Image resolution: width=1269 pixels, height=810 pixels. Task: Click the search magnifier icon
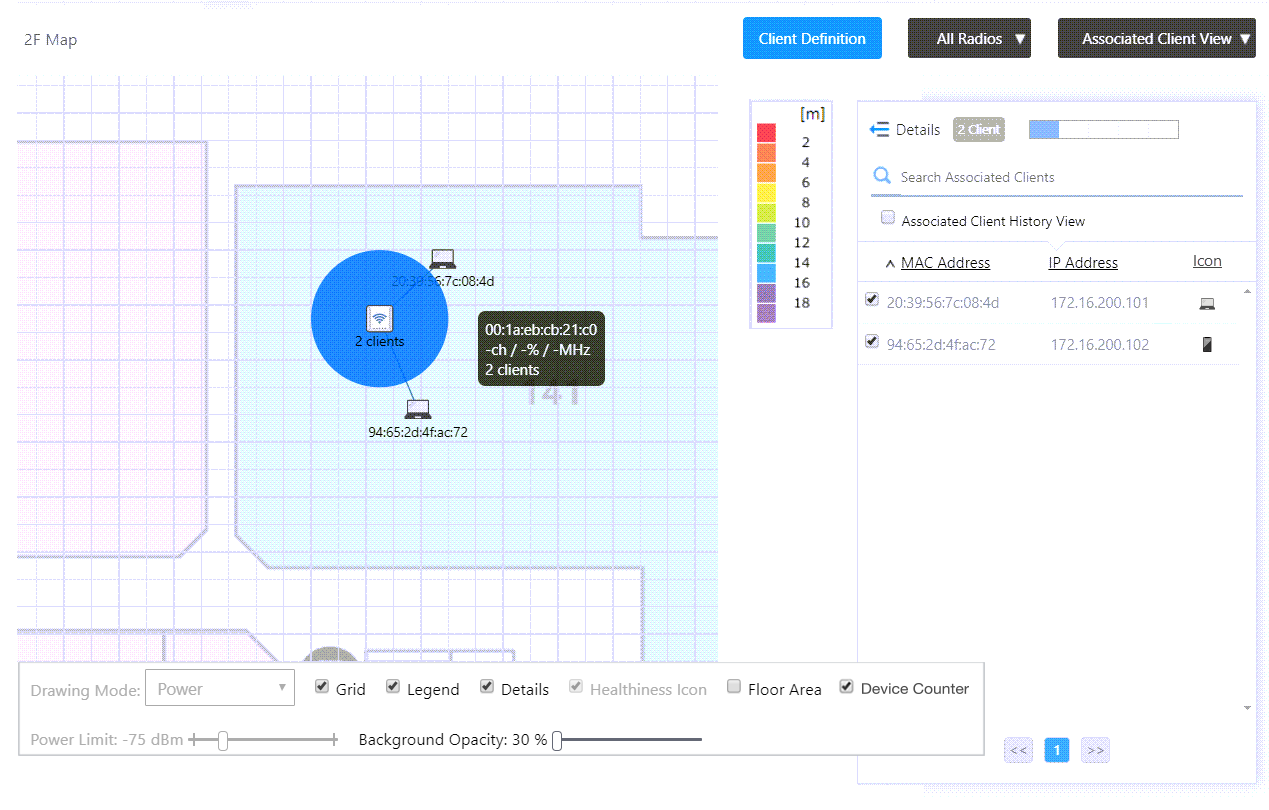click(x=882, y=176)
